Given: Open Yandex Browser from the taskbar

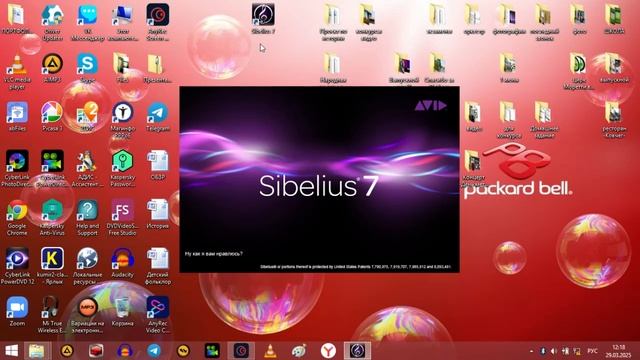Looking at the screenshot, I should tap(328, 351).
